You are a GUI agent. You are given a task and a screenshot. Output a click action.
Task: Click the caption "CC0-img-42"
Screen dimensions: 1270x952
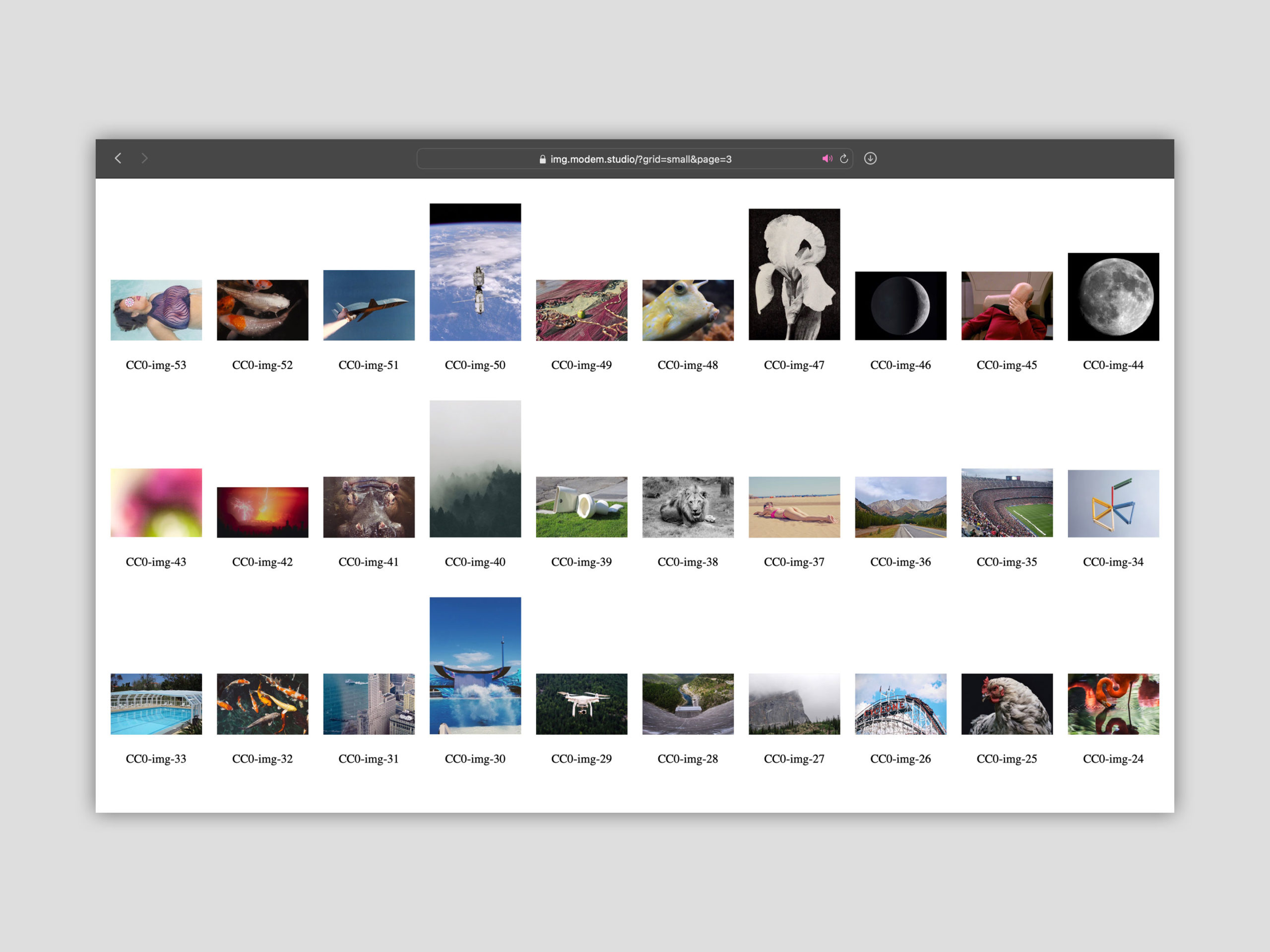(x=262, y=562)
